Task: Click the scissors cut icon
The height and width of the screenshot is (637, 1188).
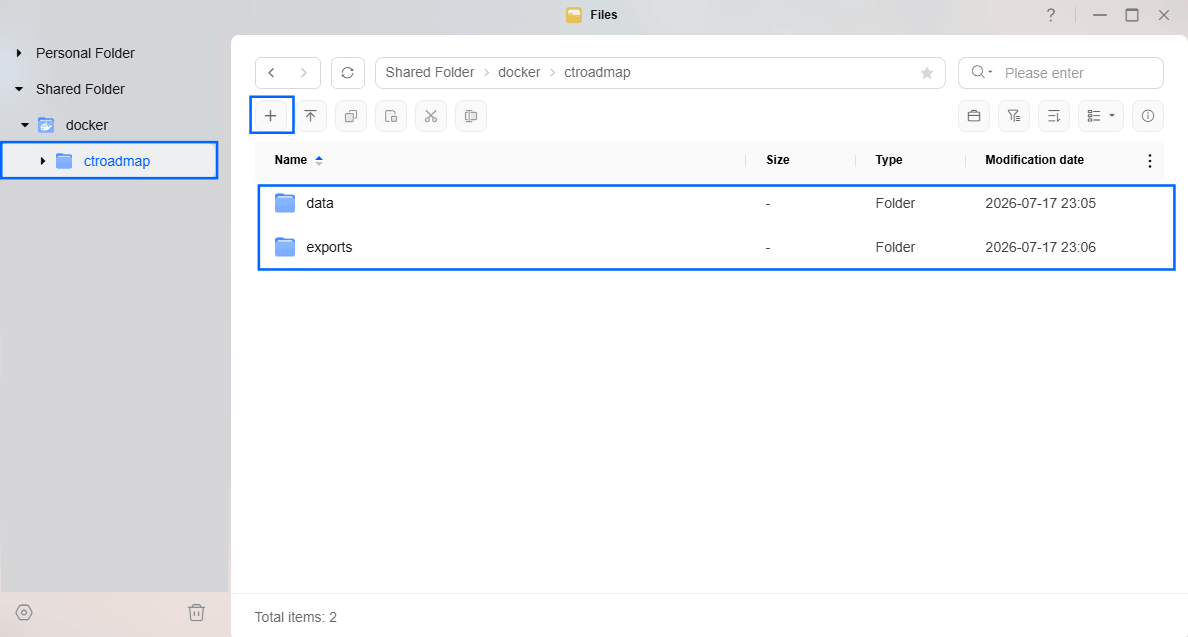Action: coord(431,116)
